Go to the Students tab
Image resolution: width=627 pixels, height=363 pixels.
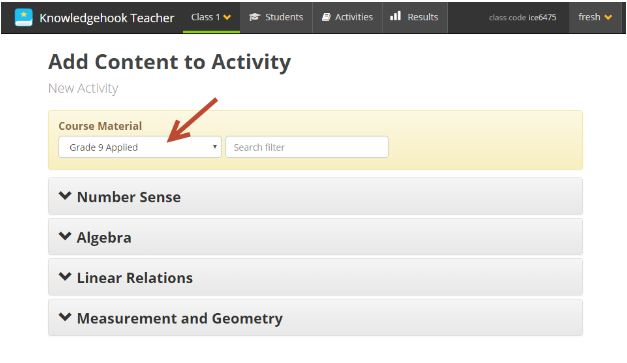coord(276,17)
